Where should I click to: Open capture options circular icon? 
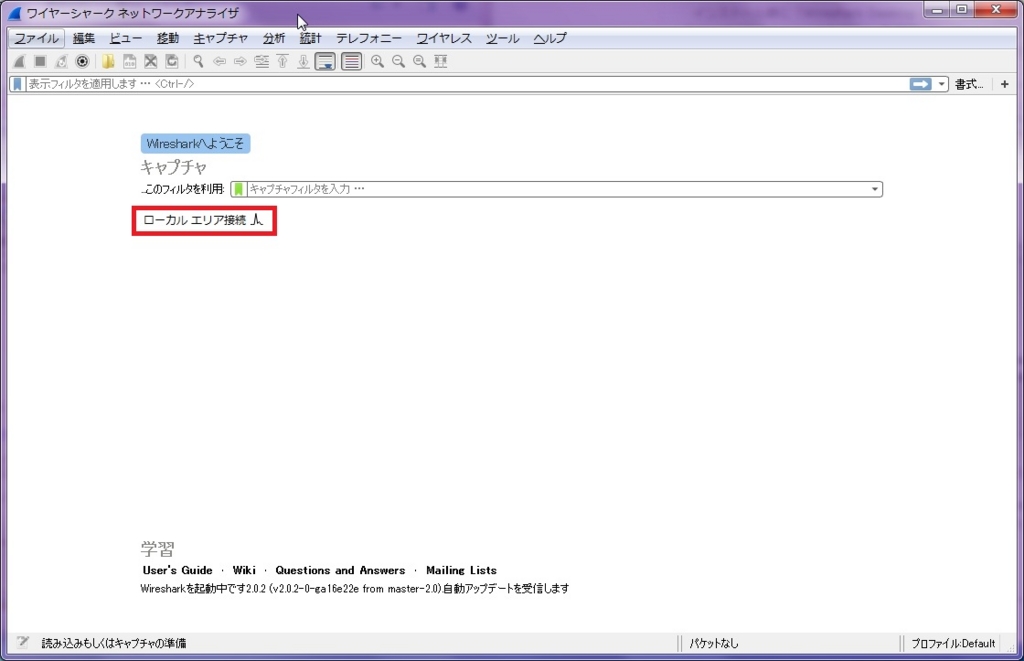tap(82, 61)
